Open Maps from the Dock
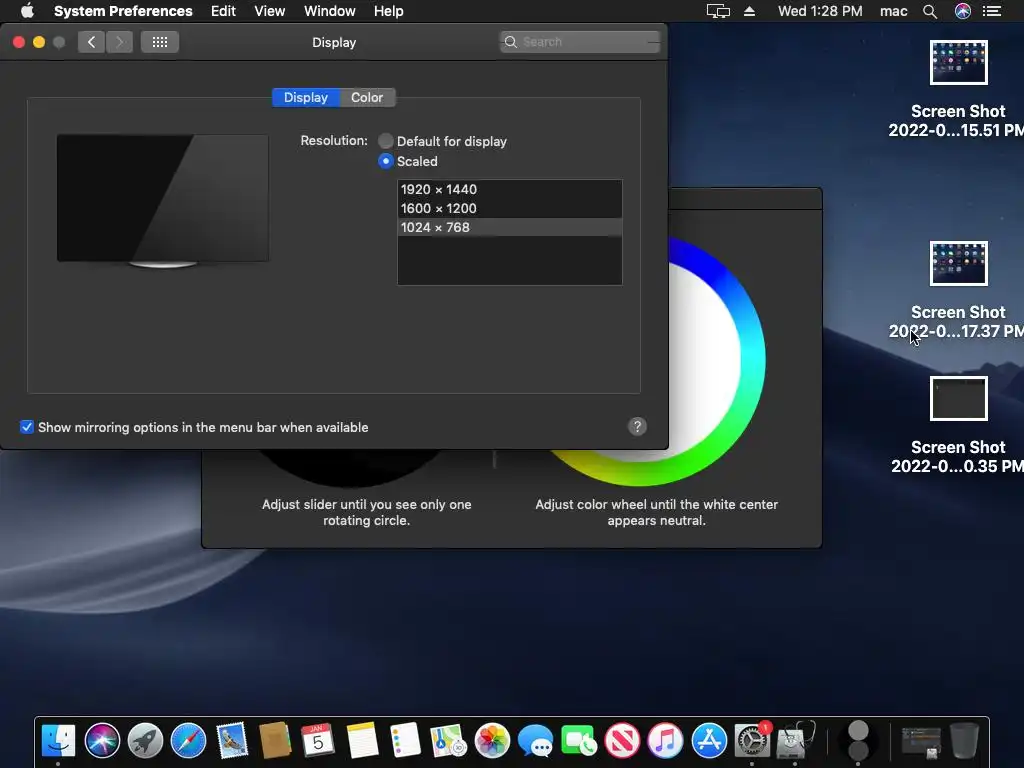Image resolution: width=1024 pixels, height=768 pixels. [x=448, y=741]
